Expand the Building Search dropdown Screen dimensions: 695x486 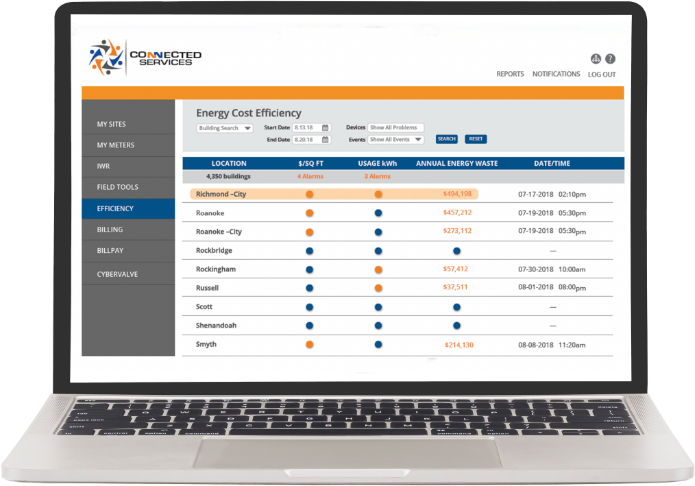(x=225, y=128)
